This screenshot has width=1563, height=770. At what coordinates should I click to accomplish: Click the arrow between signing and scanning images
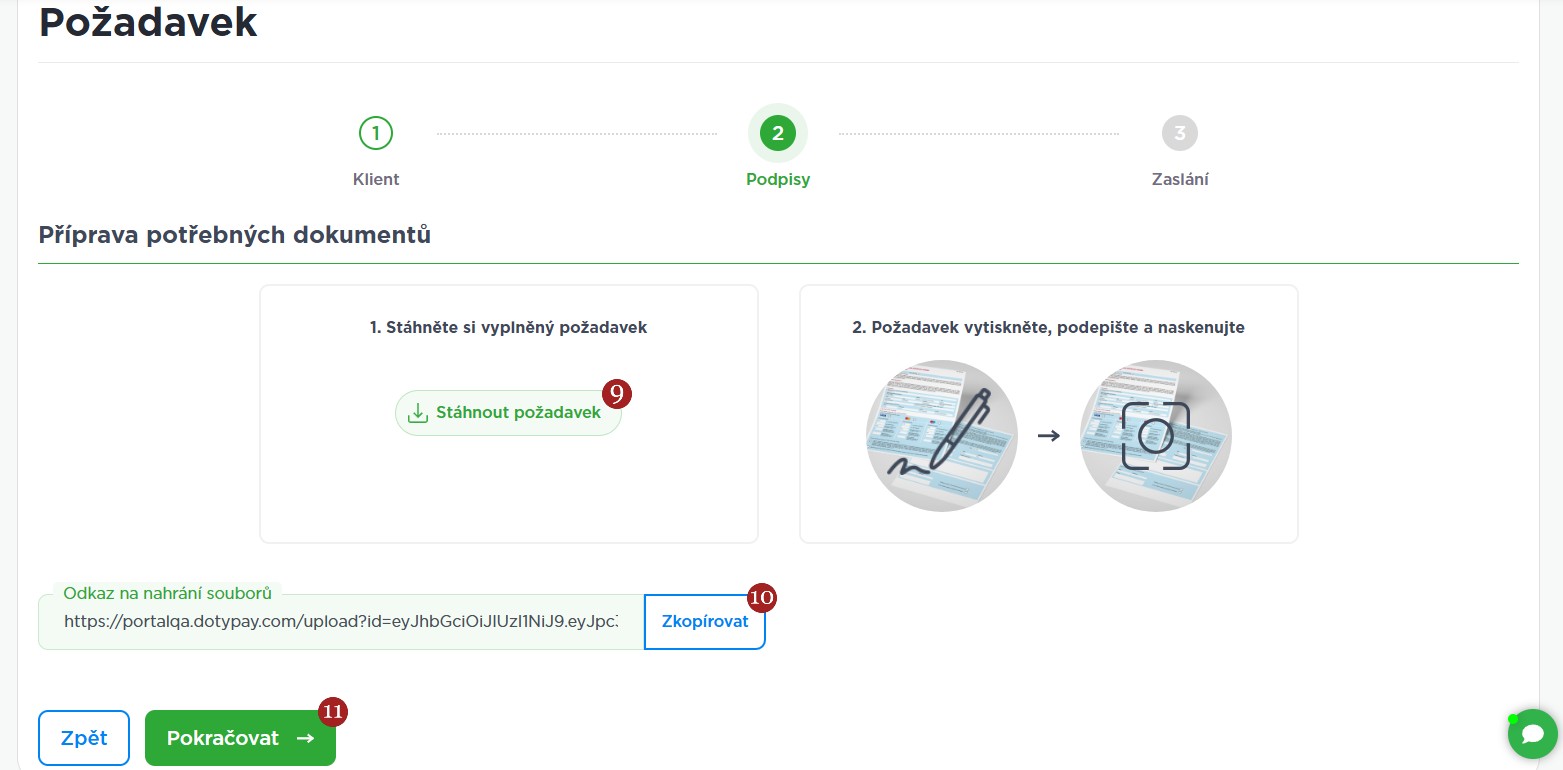(1048, 436)
